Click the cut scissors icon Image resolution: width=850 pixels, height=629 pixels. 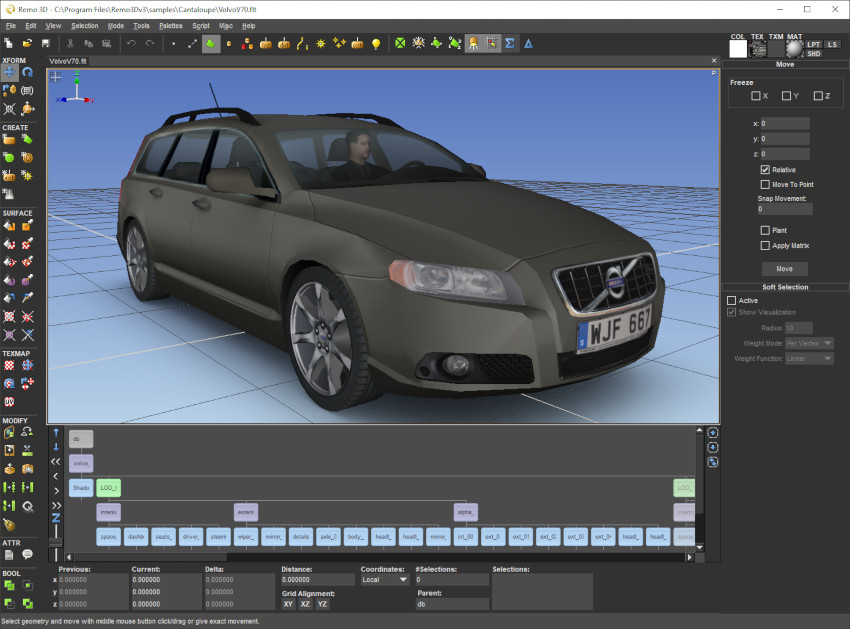click(x=70, y=44)
